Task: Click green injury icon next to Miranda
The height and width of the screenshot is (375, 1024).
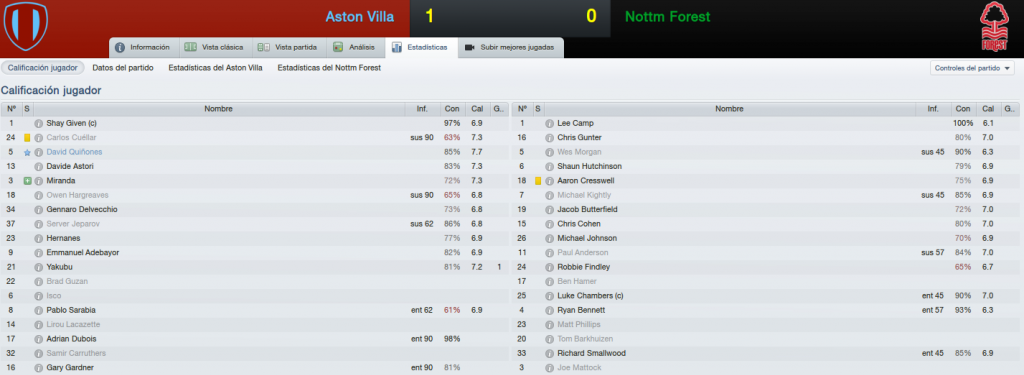Action: pyautogui.click(x=27, y=181)
